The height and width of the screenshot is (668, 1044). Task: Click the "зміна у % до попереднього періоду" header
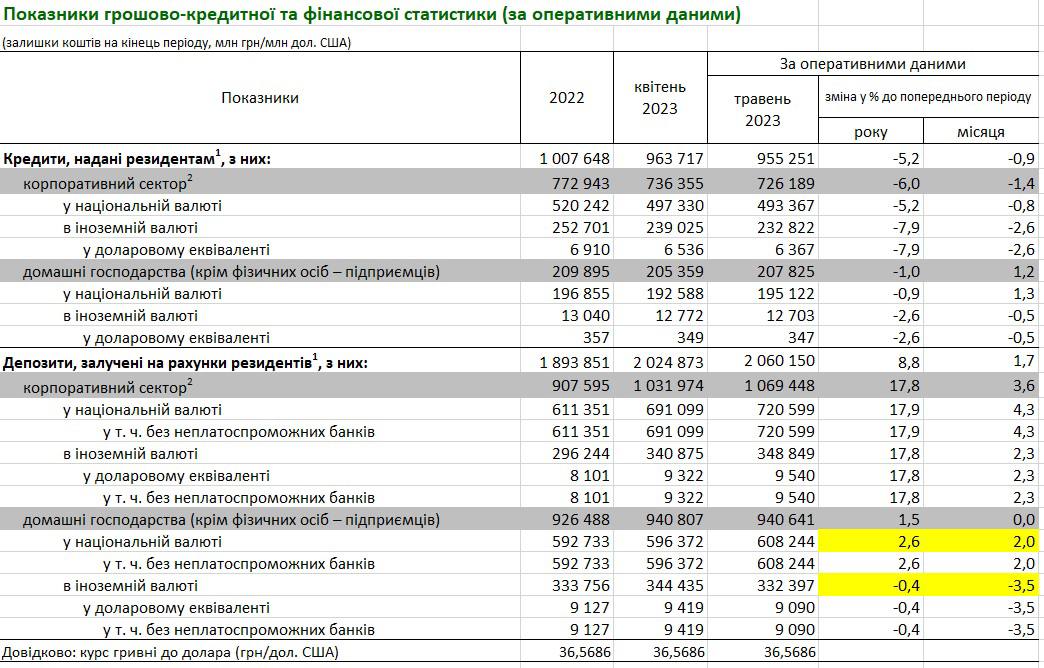pyautogui.click(x=929, y=97)
